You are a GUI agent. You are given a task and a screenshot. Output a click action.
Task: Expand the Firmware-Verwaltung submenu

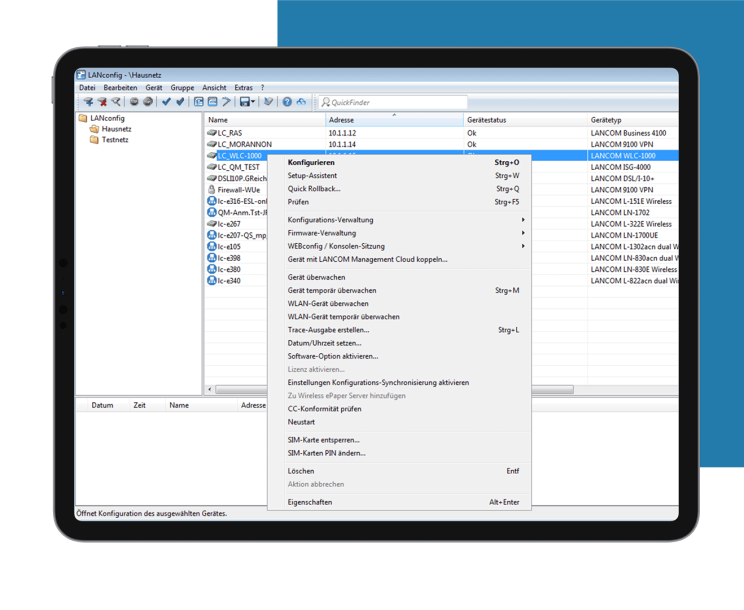399,233
